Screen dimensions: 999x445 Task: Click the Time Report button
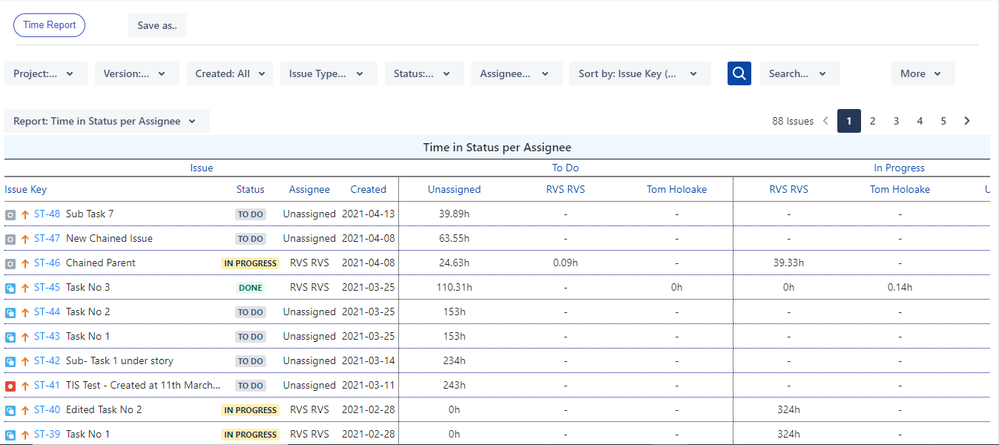[x=49, y=25]
